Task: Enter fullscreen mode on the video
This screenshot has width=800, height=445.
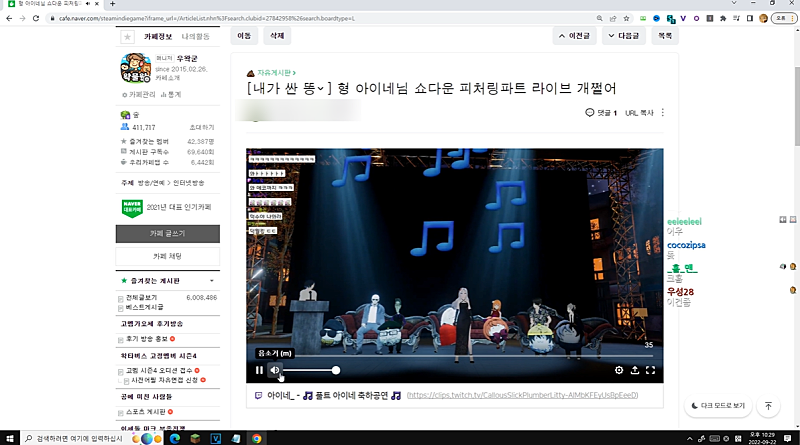Action: [x=651, y=370]
